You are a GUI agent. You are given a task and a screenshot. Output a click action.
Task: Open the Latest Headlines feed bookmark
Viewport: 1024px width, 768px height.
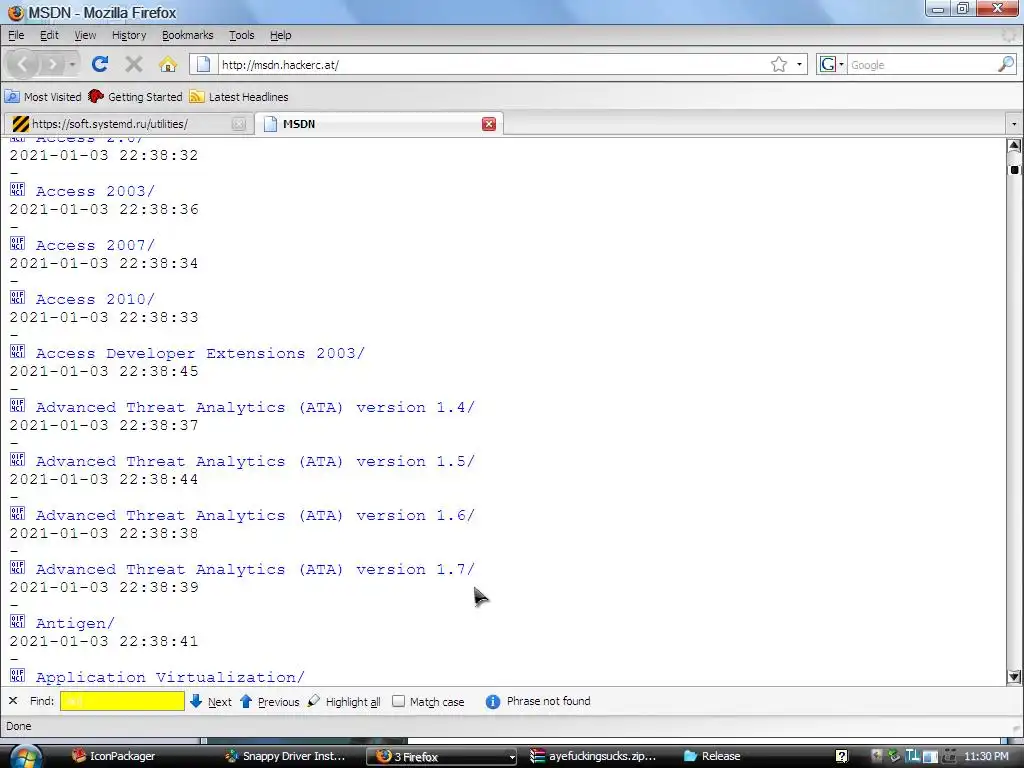[x=239, y=97]
